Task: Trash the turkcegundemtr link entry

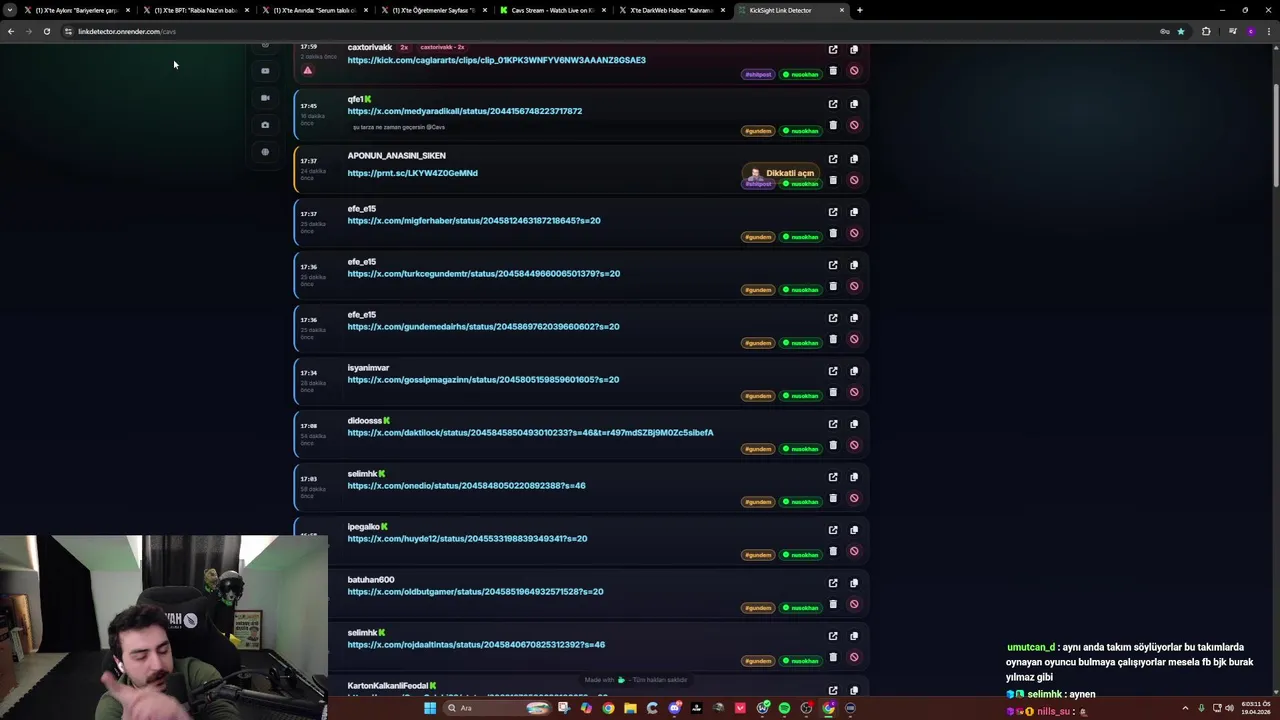Action: tap(833, 286)
